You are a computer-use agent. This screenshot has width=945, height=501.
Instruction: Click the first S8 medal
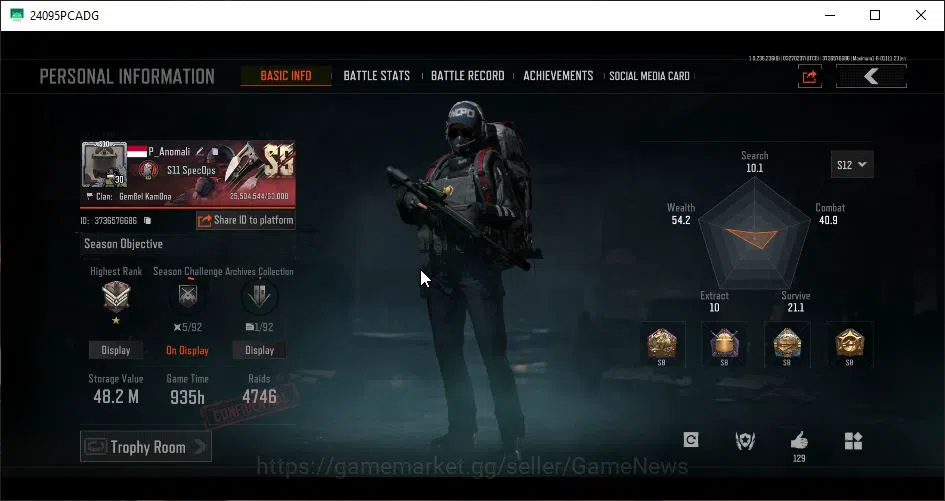click(x=662, y=344)
